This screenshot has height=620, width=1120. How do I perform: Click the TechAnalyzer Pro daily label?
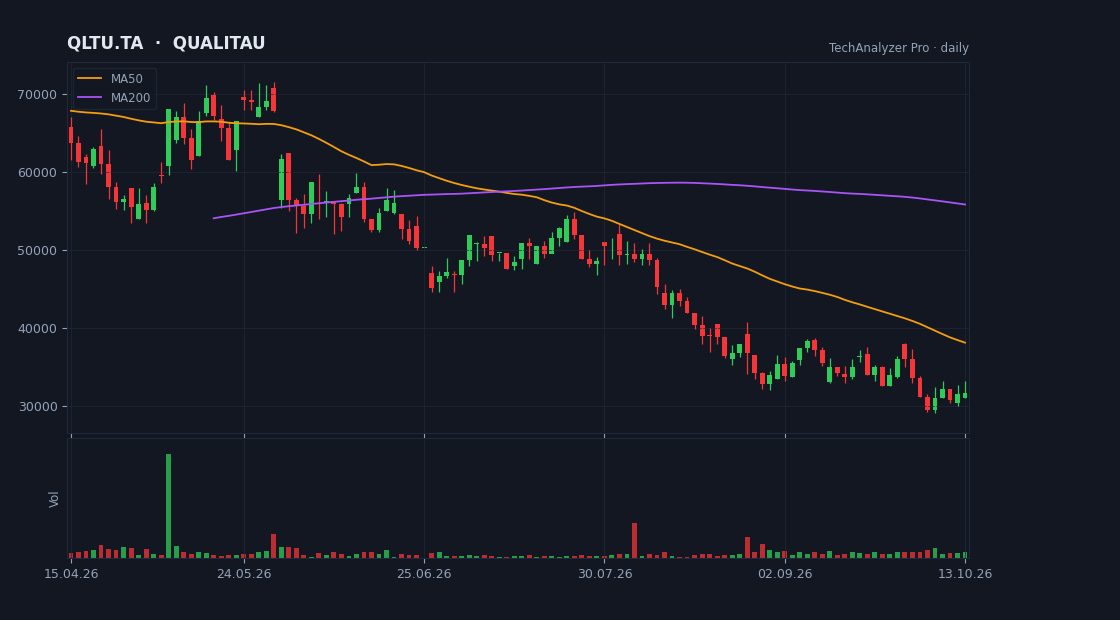pos(899,48)
